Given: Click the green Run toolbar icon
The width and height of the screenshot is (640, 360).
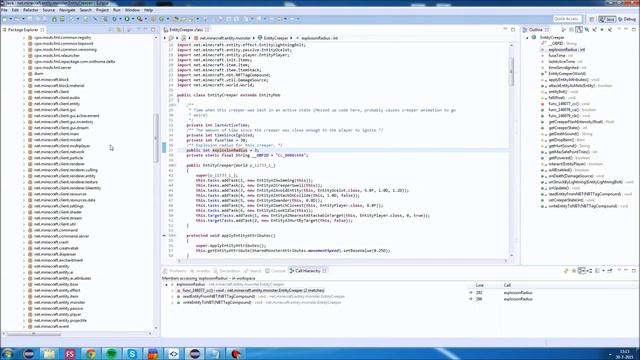Looking at the screenshot, I should (x=127, y=19).
